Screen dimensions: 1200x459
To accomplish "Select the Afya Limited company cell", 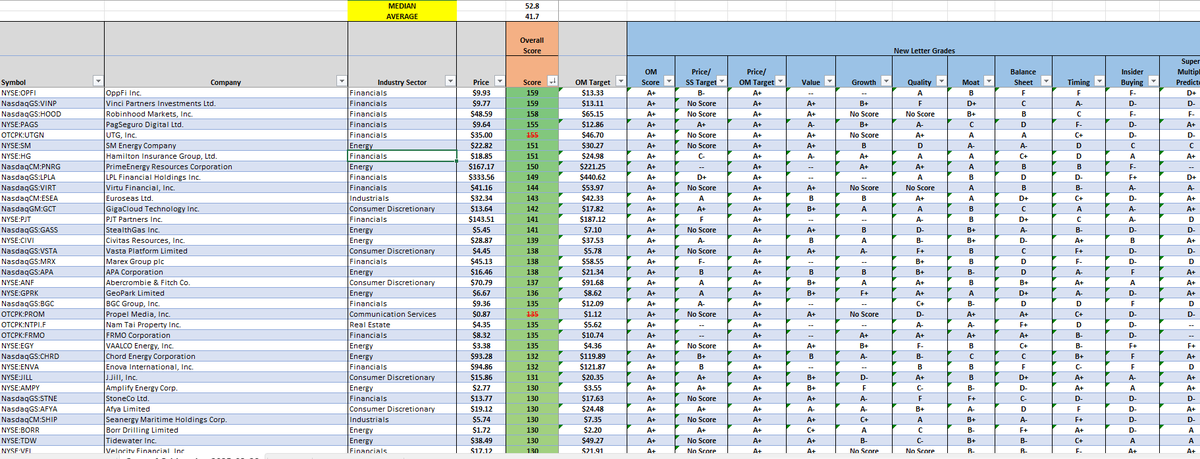I will [x=225, y=408].
